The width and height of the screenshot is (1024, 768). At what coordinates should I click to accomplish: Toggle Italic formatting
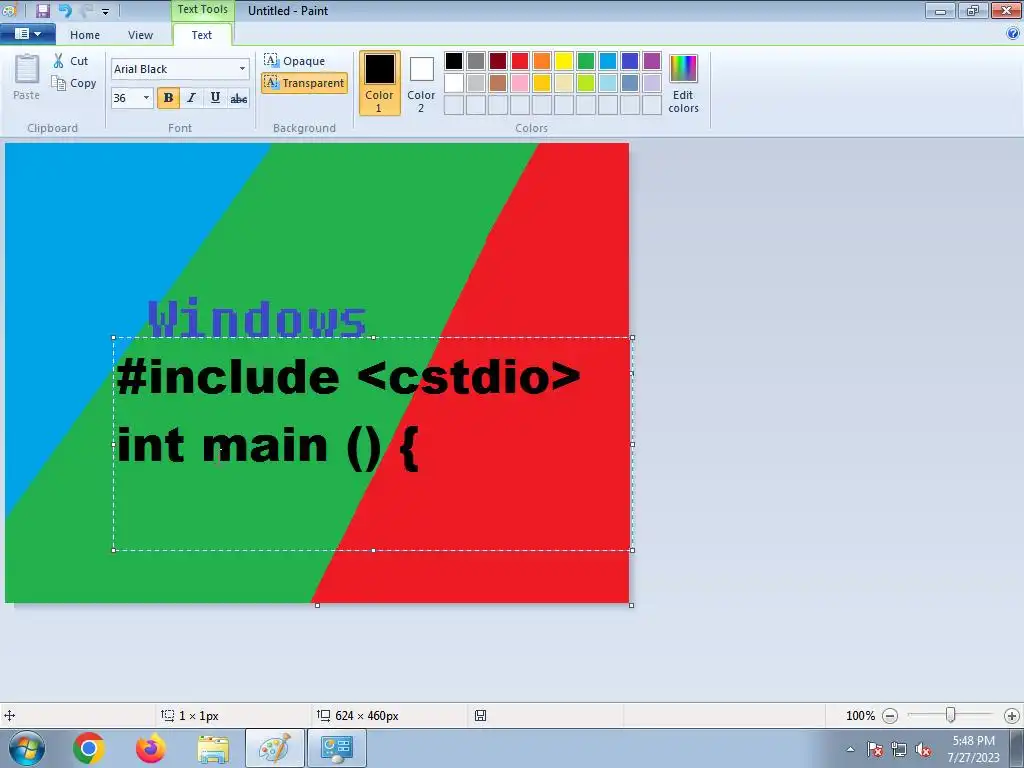coord(191,98)
